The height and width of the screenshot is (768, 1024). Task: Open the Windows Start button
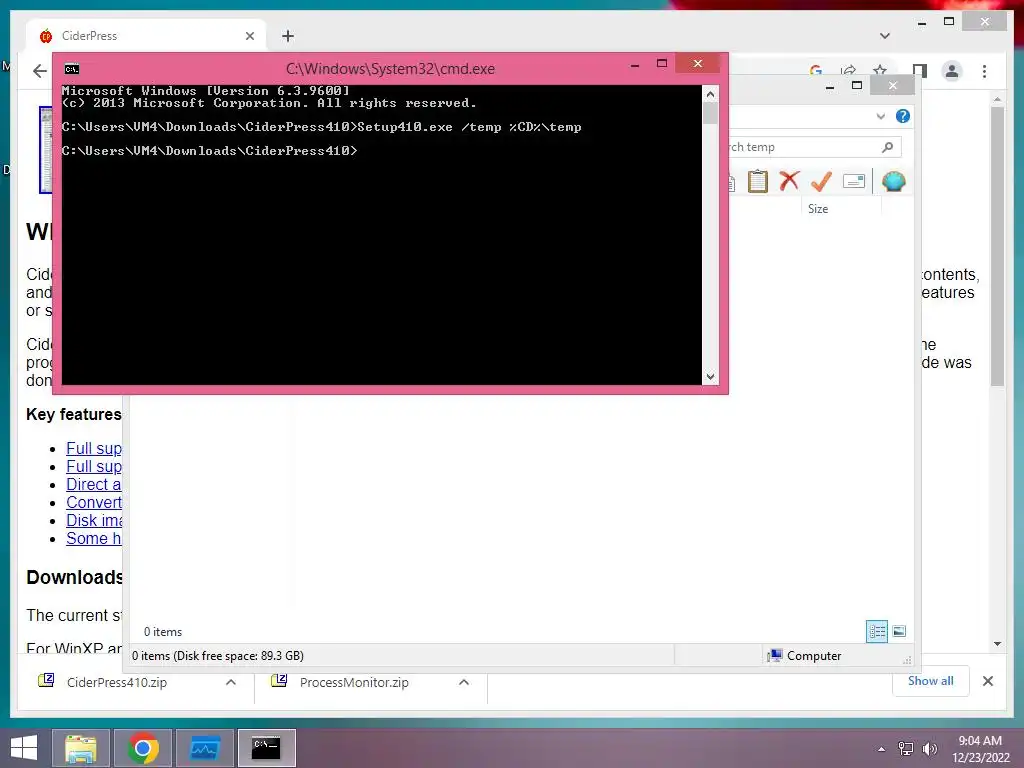click(x=24, y=748)
